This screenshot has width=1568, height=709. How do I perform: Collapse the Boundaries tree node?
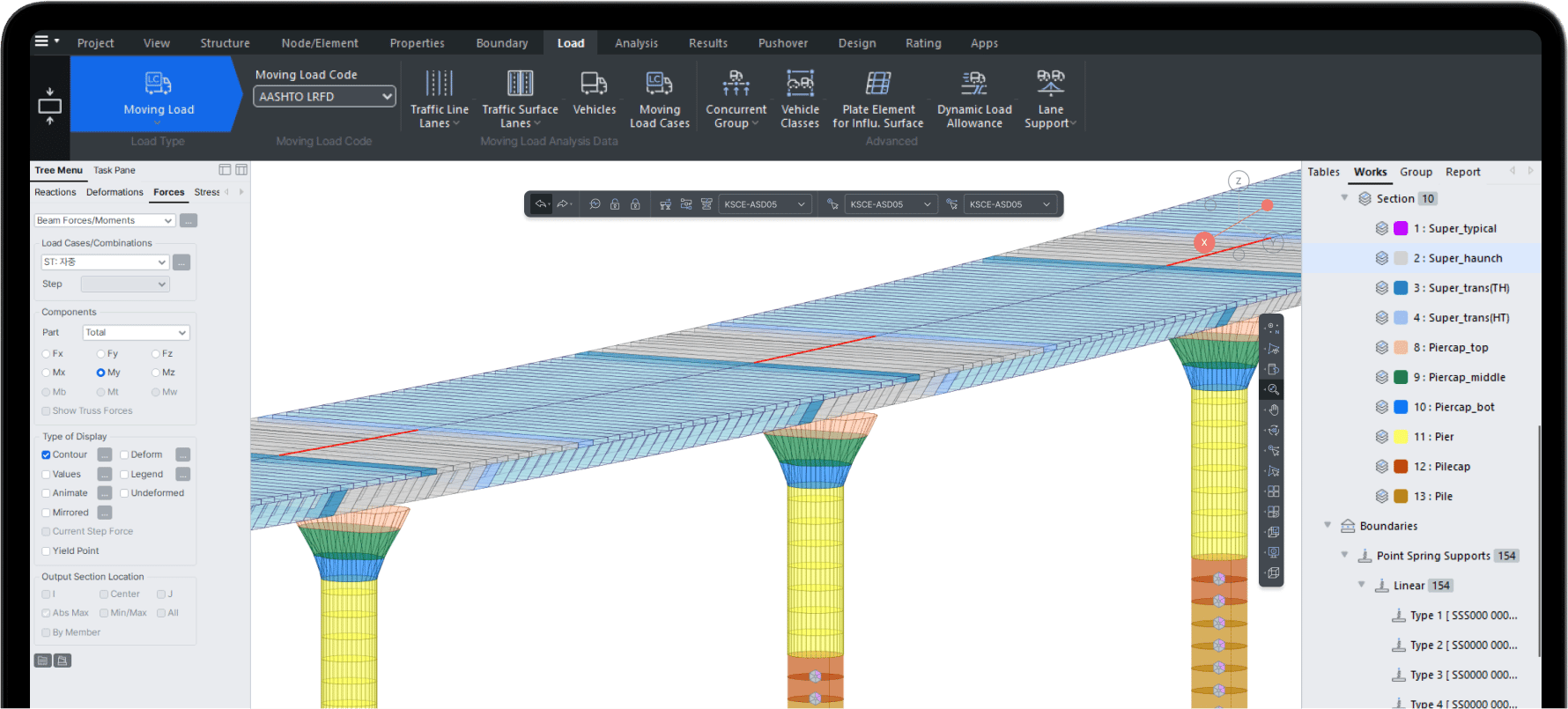pyautogui.click(x=1328, y=526)
